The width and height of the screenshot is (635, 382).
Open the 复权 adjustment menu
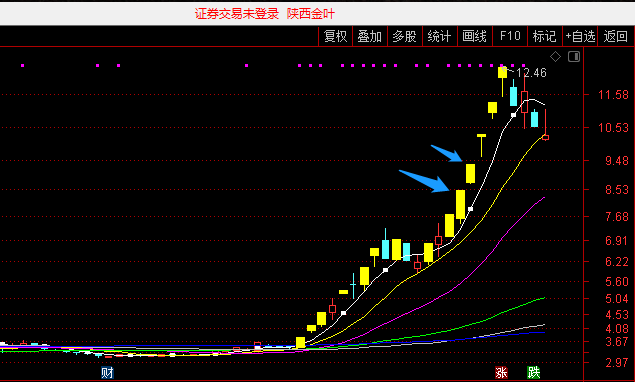[335, 36]
